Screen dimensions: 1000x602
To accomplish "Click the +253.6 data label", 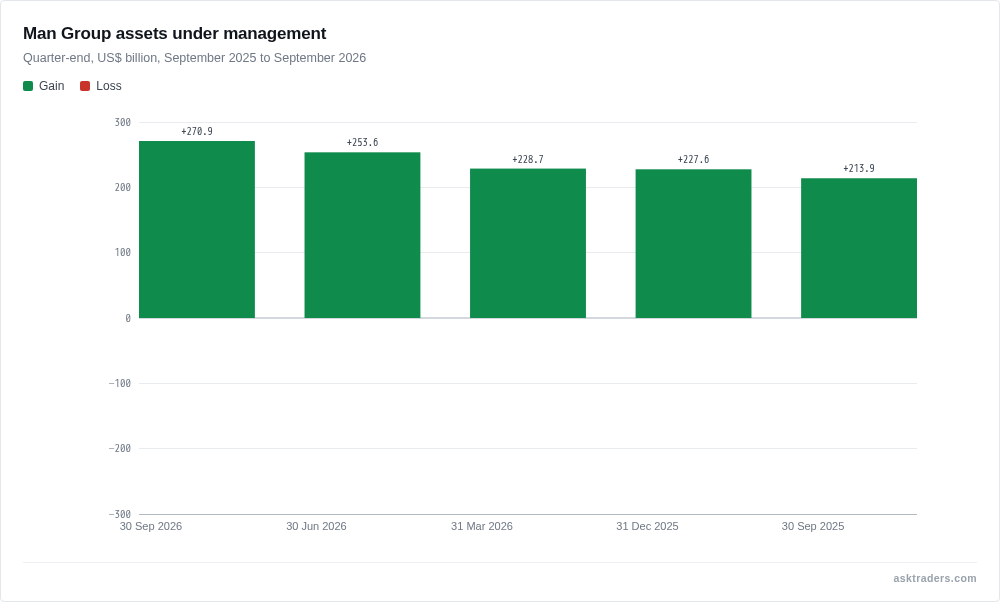I will pos(362,142).
